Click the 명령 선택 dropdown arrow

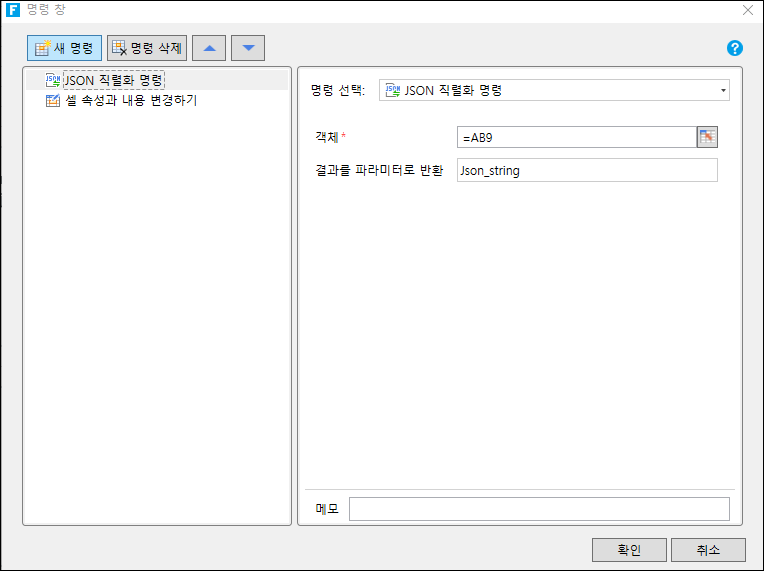click(x=722, y=91)
